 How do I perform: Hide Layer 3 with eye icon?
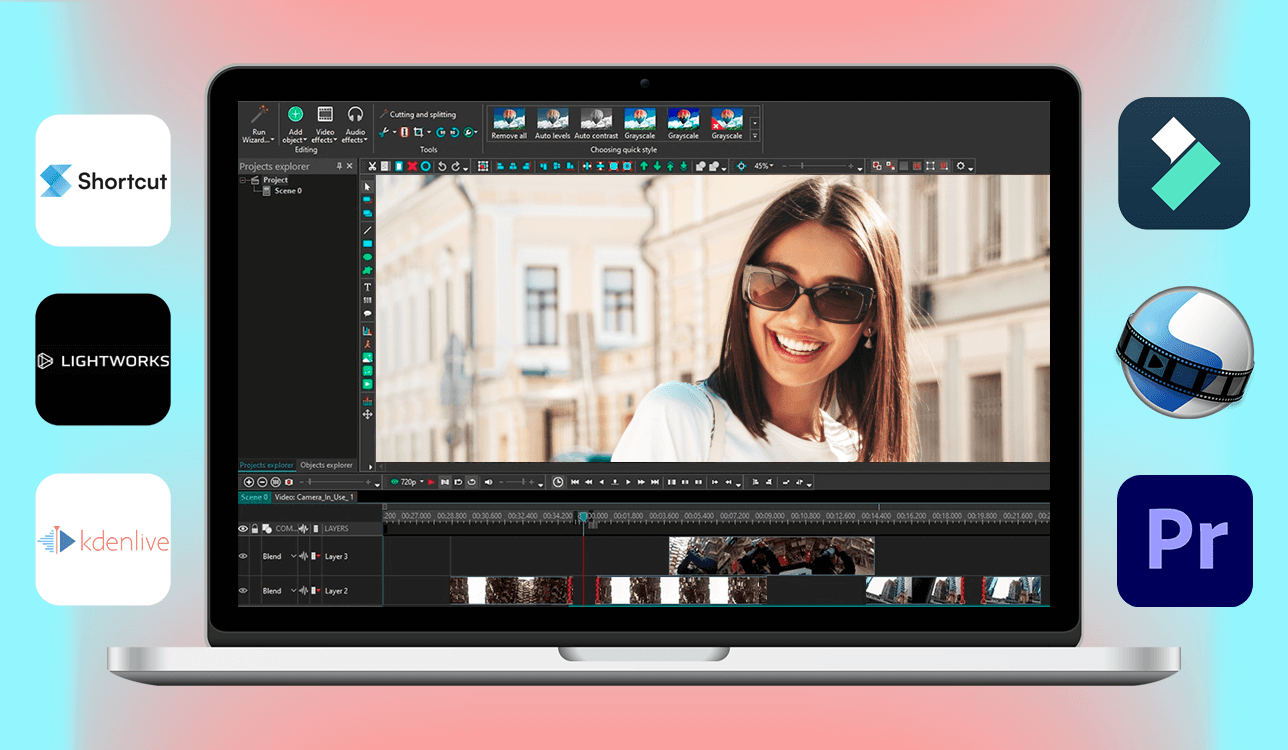(243, 556)
